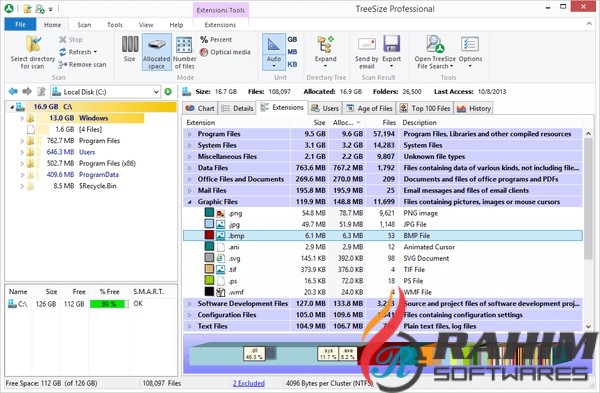Click the .dll 46.3 % chart segment

[x=254, y=354]
